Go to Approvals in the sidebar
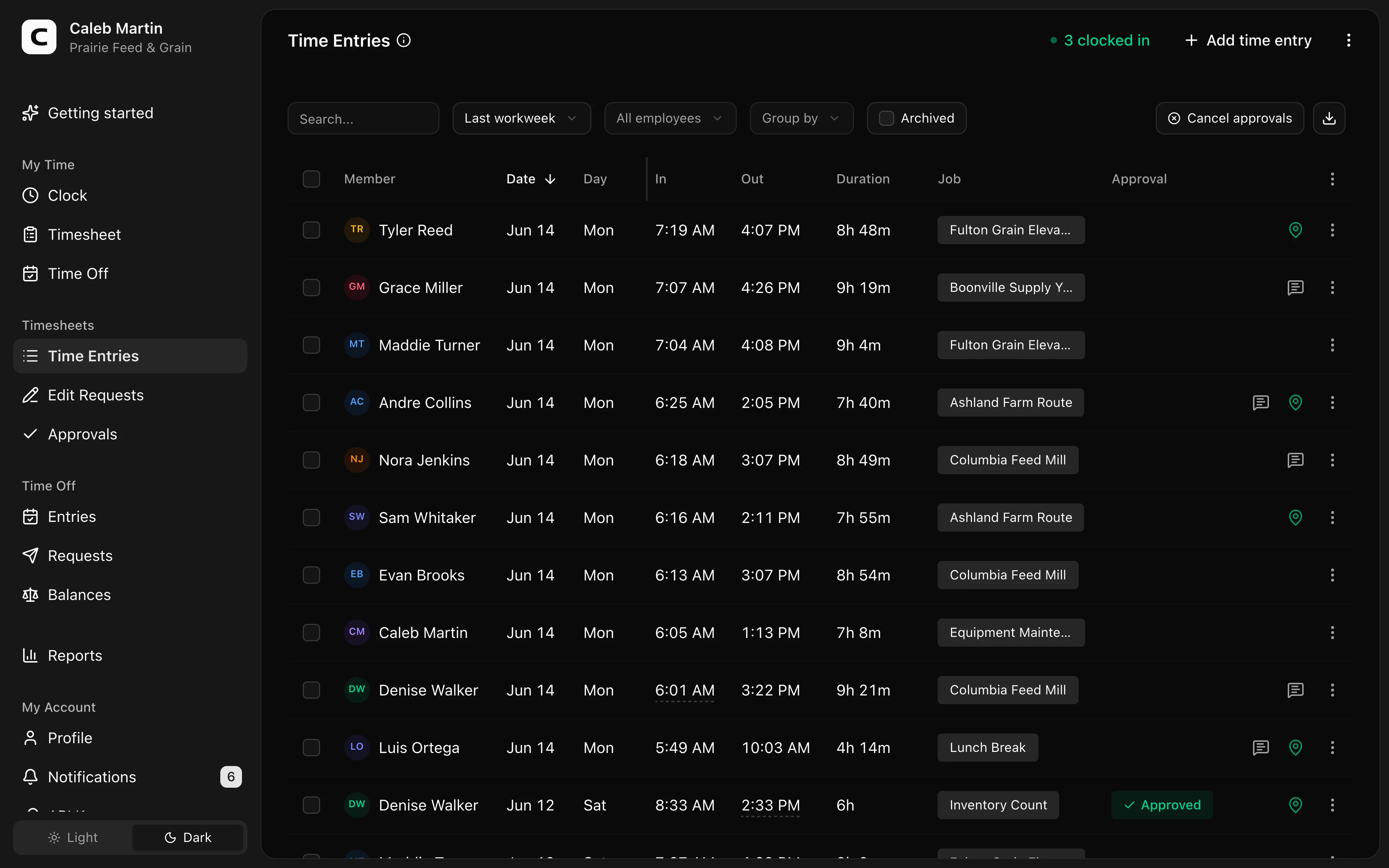 point(130,434)
